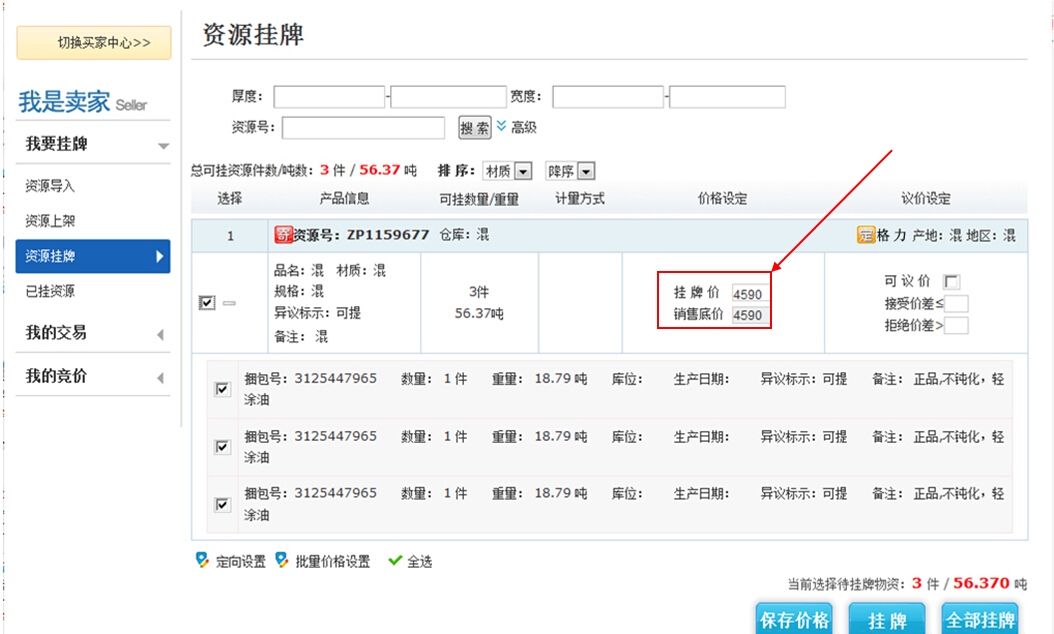1054x634 pixels.
Task: Open the 降序 order dropdown
Action: (x=571, y=171)
